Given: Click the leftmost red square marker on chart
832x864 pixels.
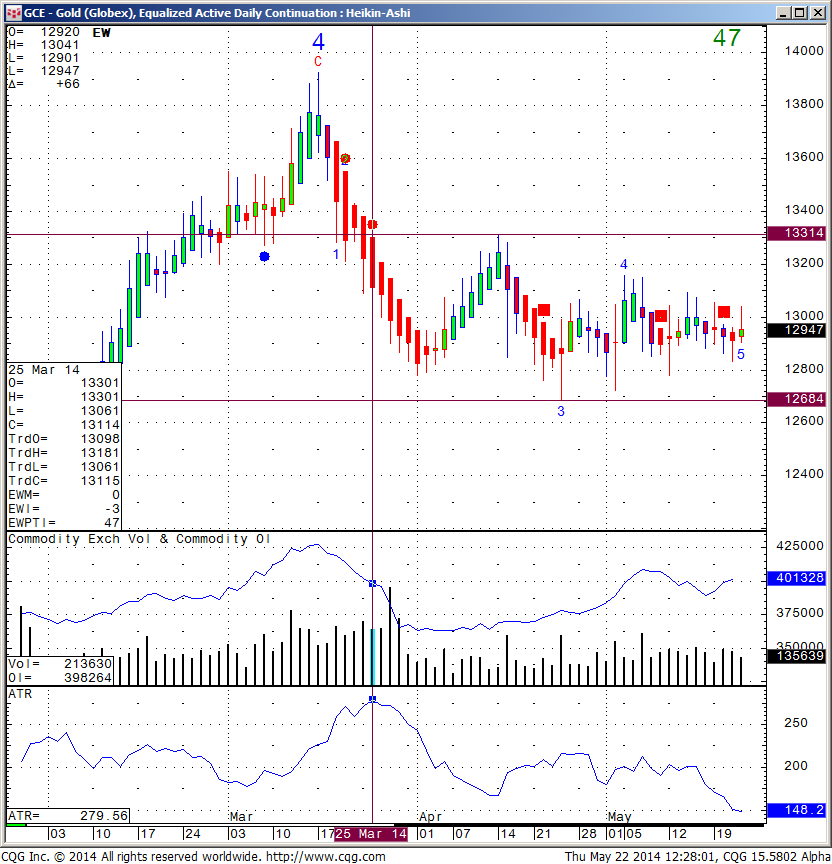Looking at the screenshot, I should click(x=543, y=310).
